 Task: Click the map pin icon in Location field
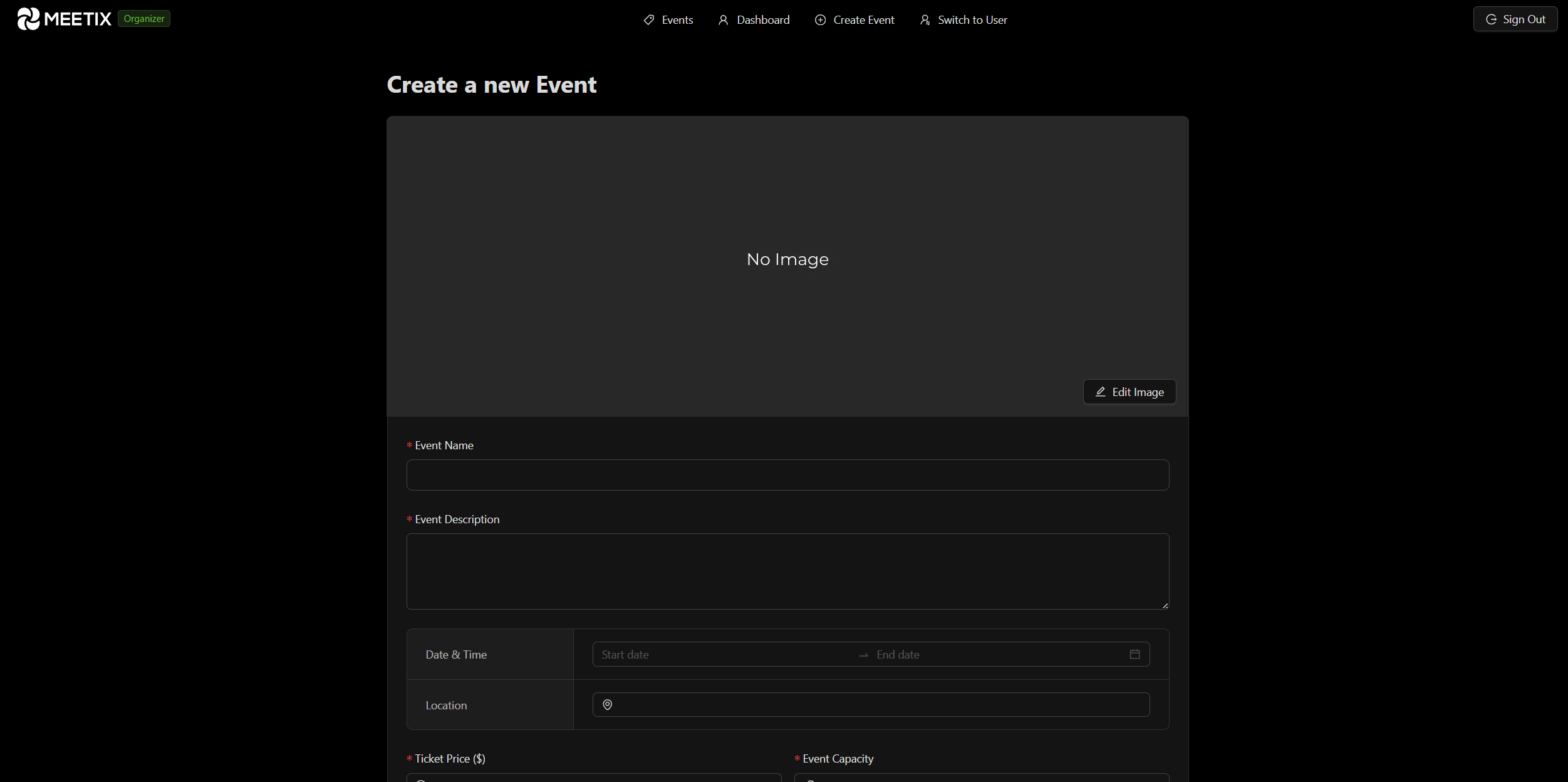click(x=607, y=705)
